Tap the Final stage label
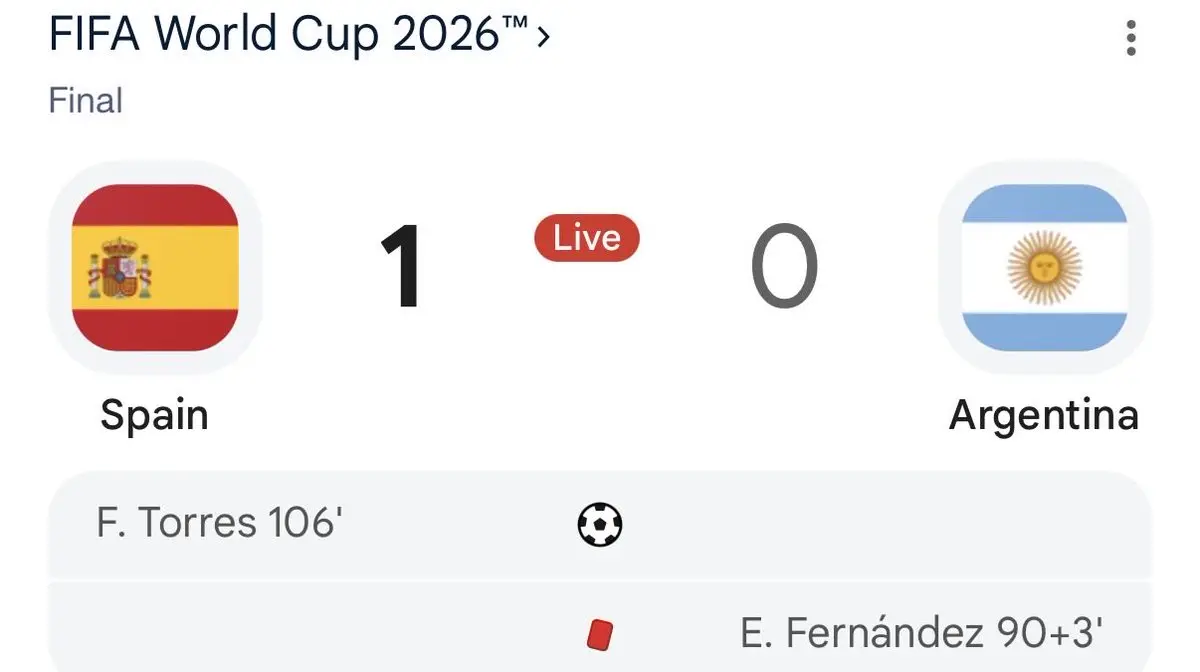 point(86,101)
